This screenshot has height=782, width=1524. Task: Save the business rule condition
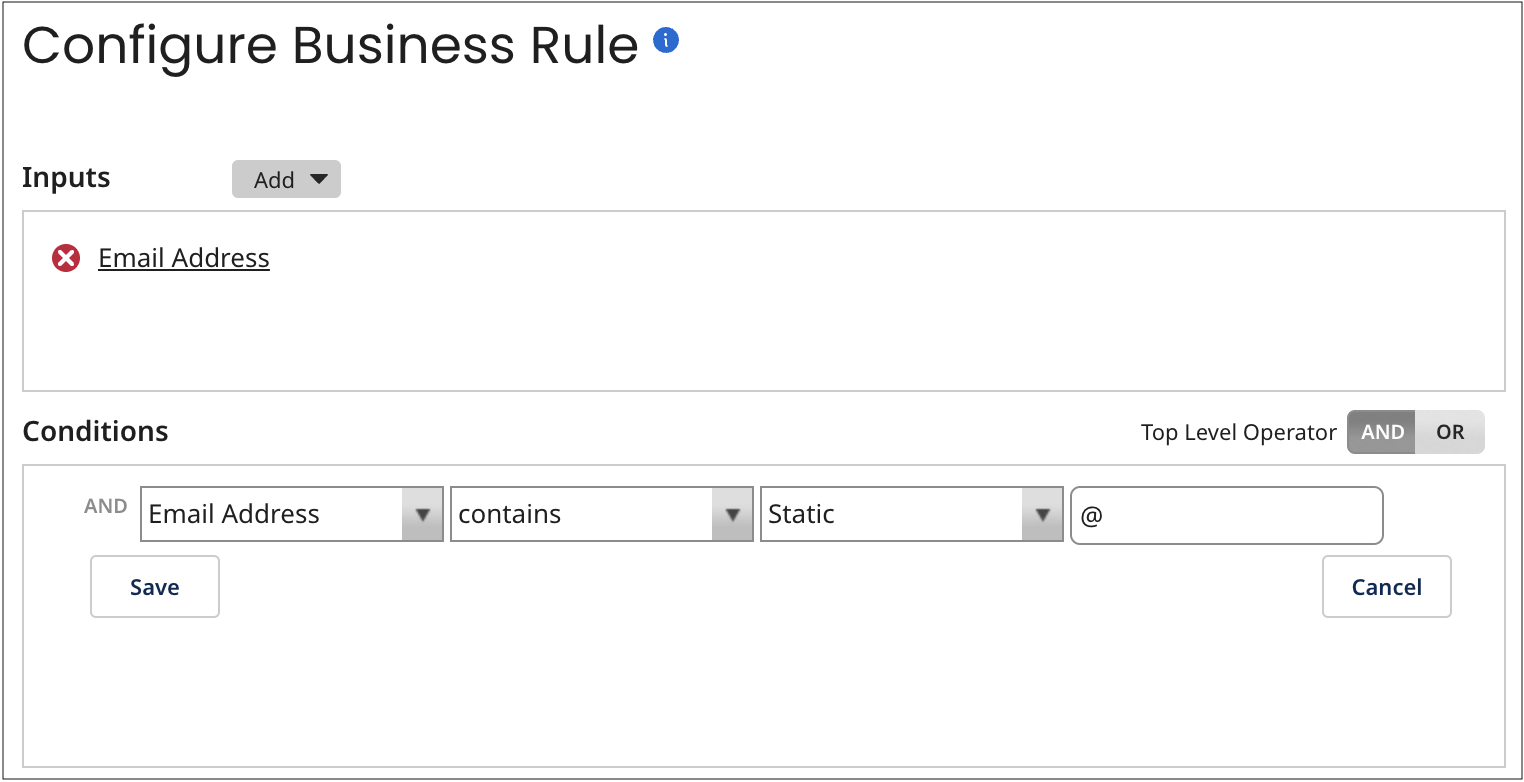pos(154,587)
